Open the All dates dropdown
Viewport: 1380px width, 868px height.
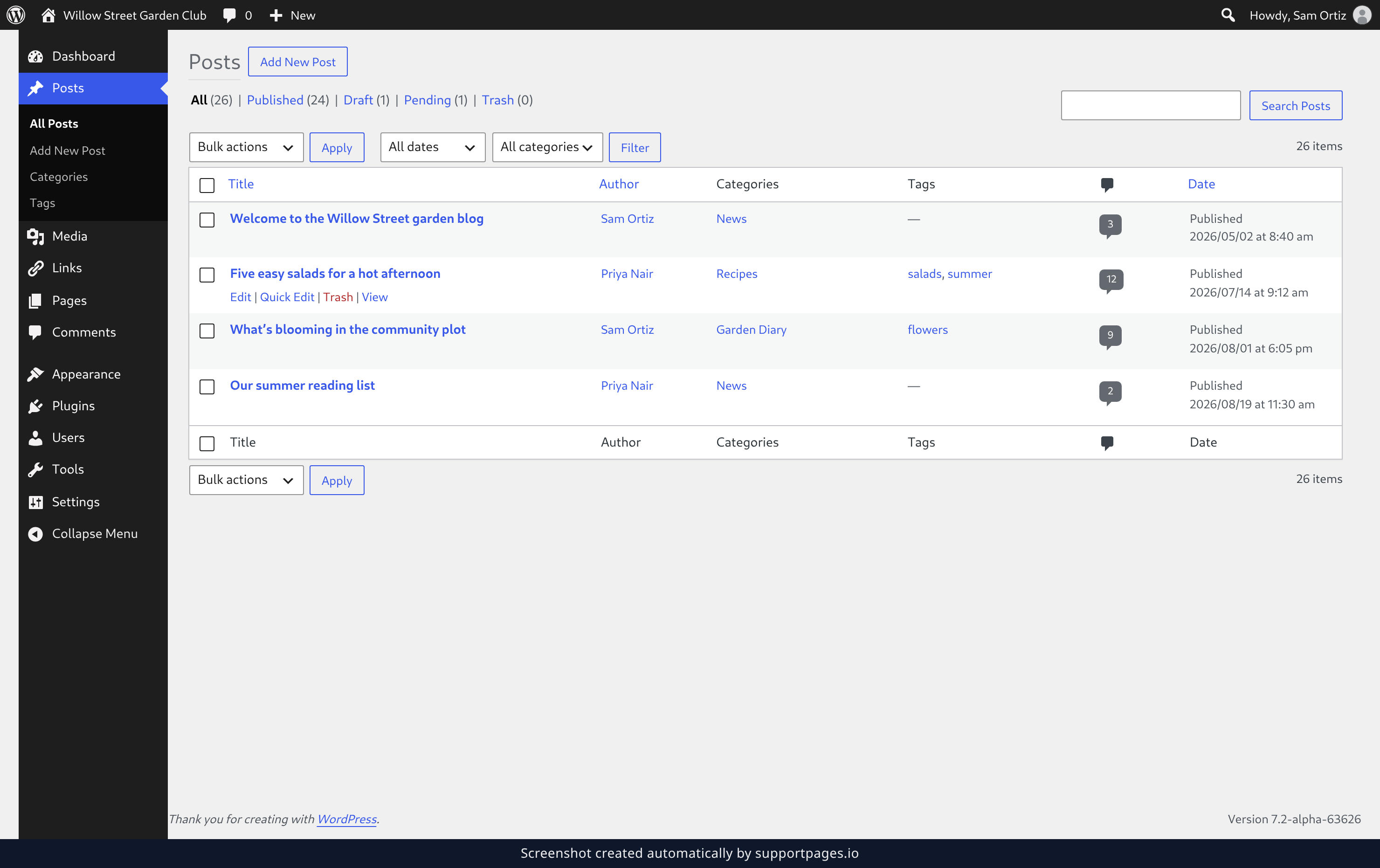(432, 147)
